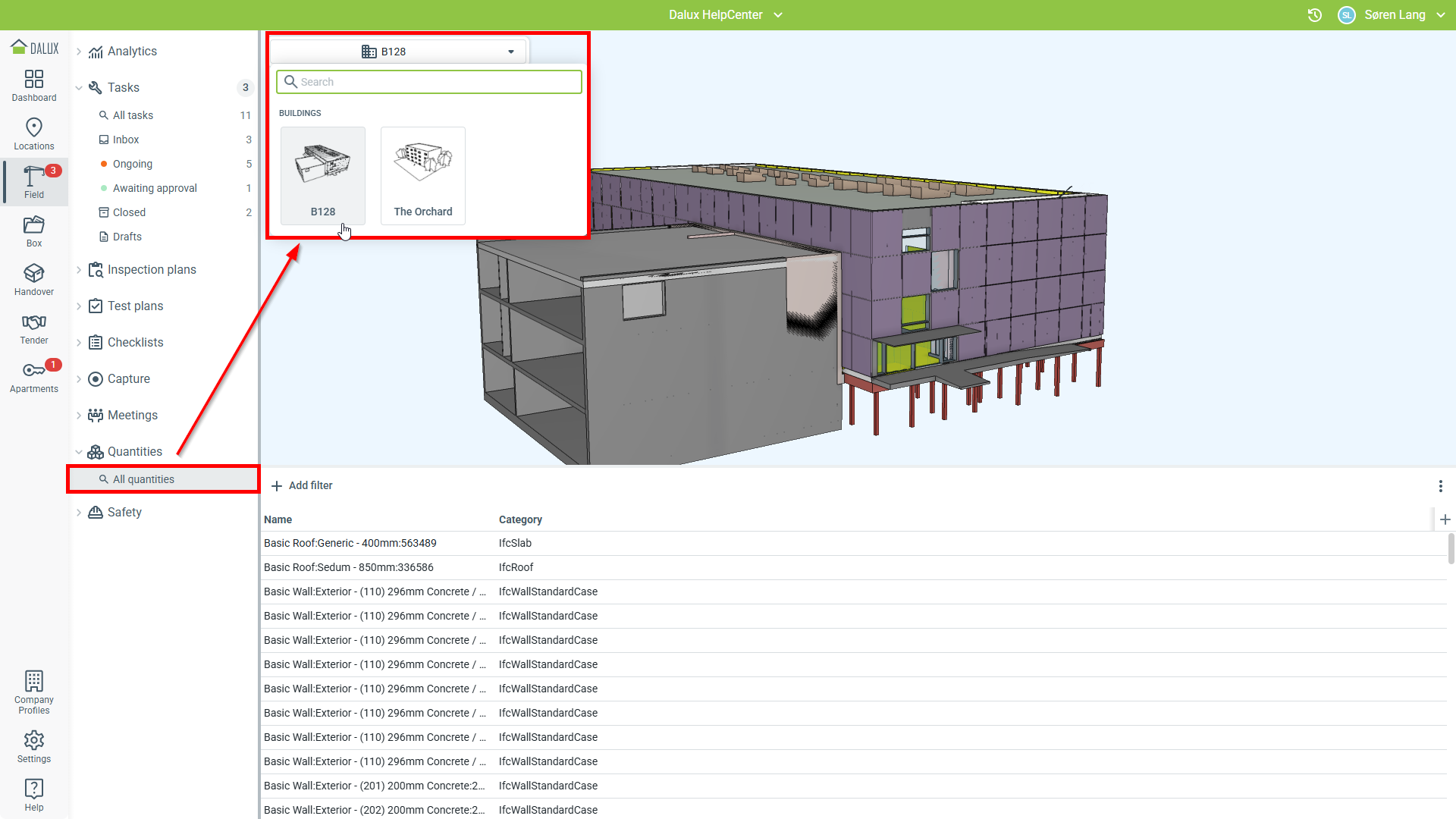The height and width of the screenshot is (819, 1456).
Task: Click Add filter button
Action: pos(302,485)
